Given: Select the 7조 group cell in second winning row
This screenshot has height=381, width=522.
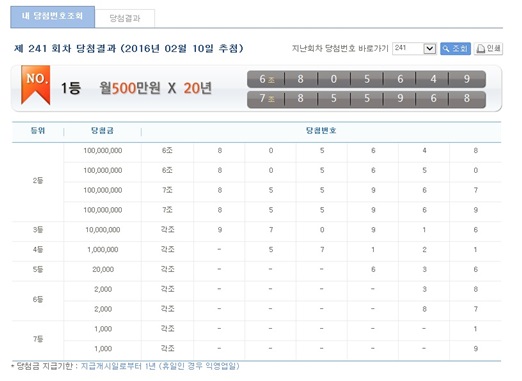Looking at the screenshot, I should point(267,98).
